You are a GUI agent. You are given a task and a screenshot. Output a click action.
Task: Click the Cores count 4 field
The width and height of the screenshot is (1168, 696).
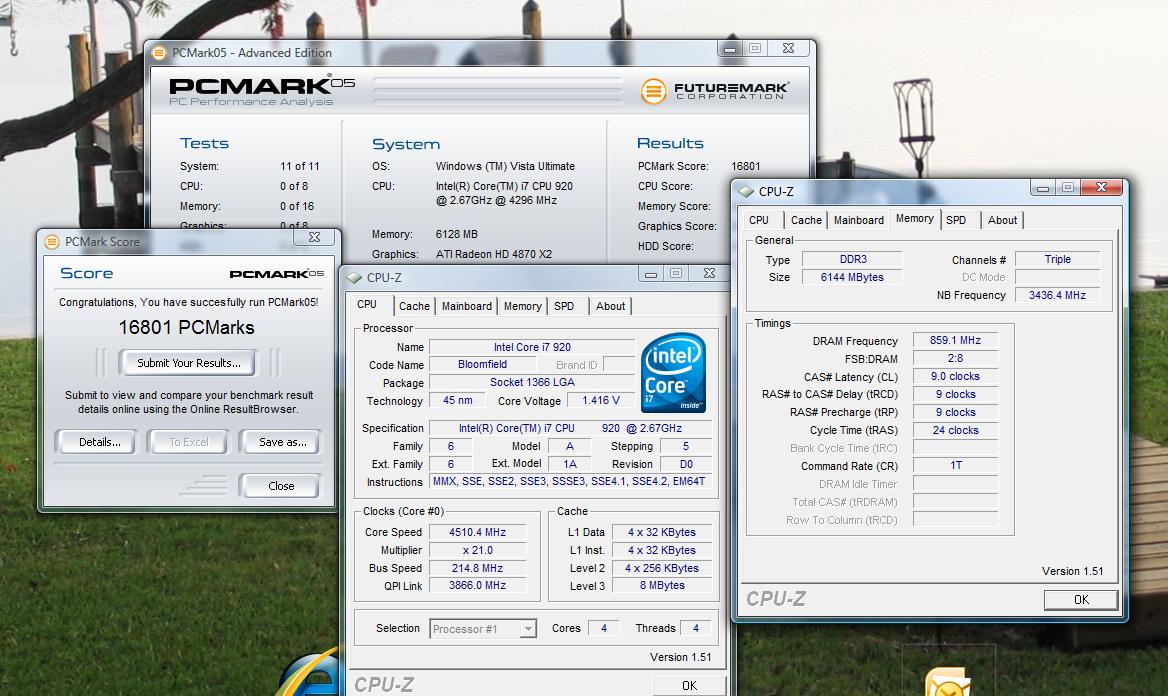click(603, 628)
